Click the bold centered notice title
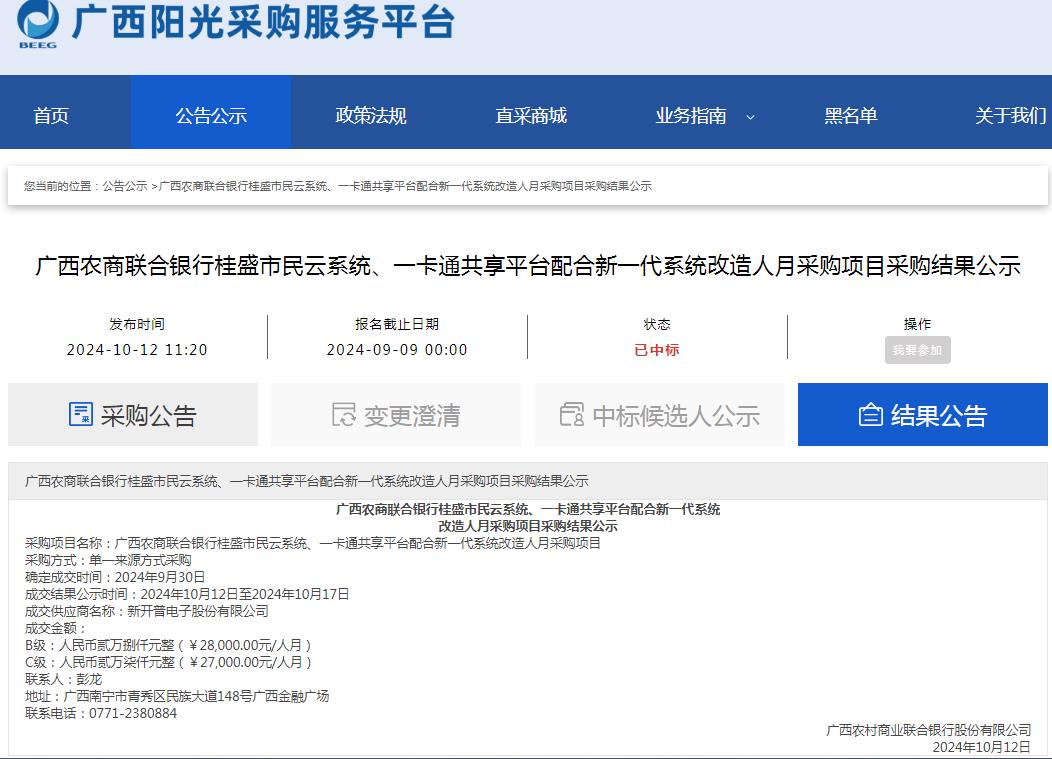1052x759 pixels. tap(528, 517)
